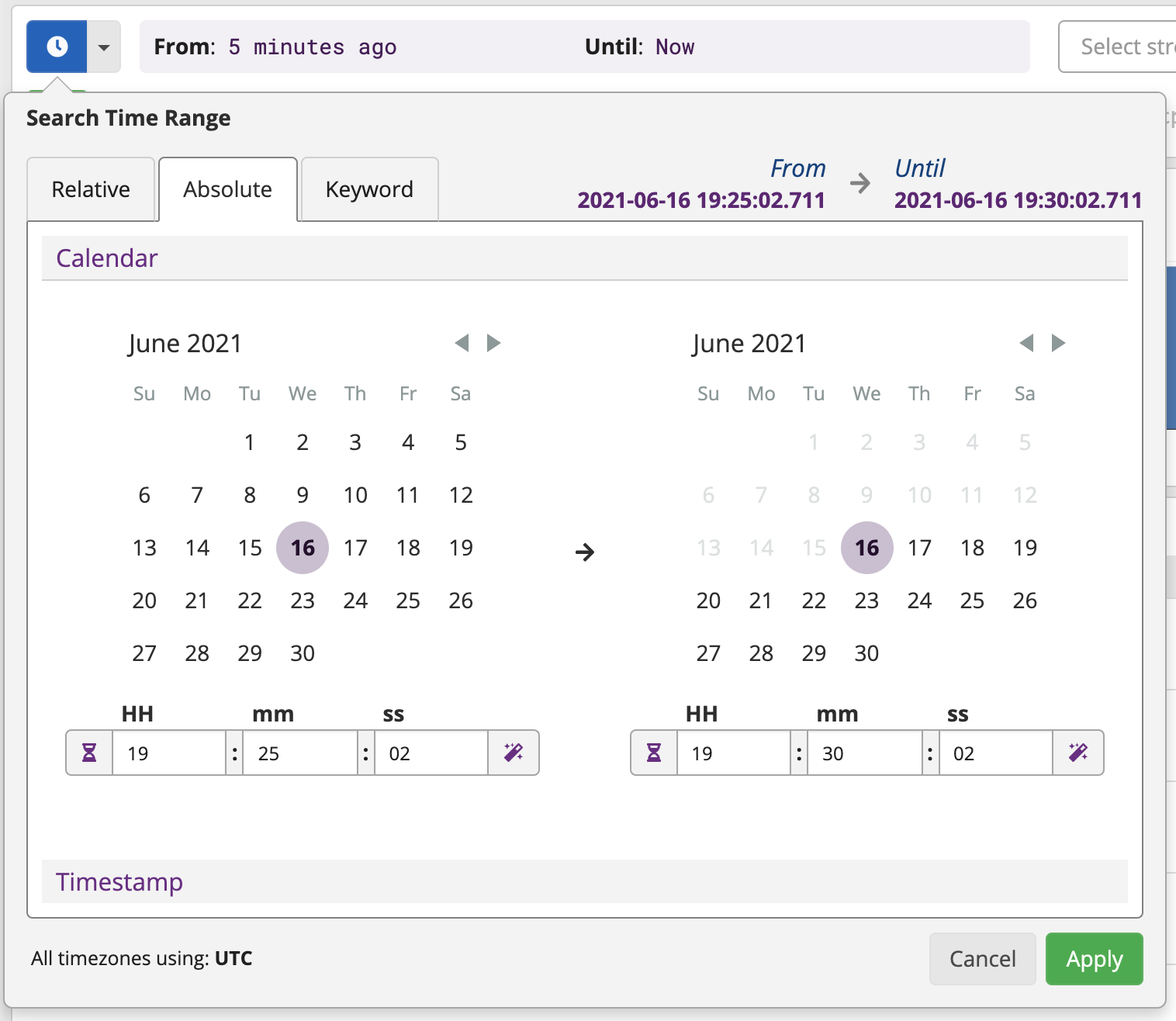Go to previous month on left calendar
This screenshot has width=1176, height=1021.
tap(462, 342)
